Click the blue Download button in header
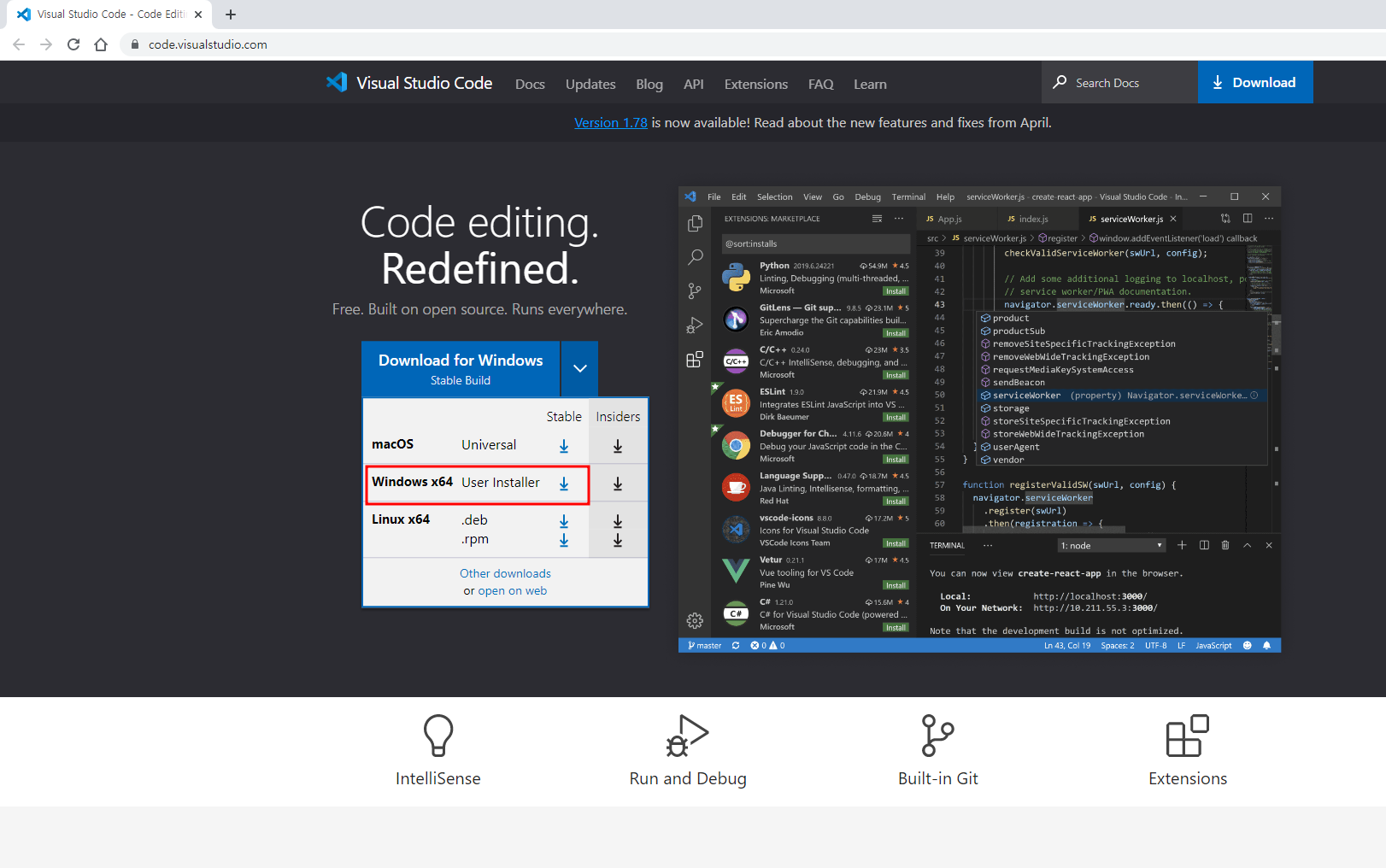Viewport: 1386px width, 868px height. 1255,82
